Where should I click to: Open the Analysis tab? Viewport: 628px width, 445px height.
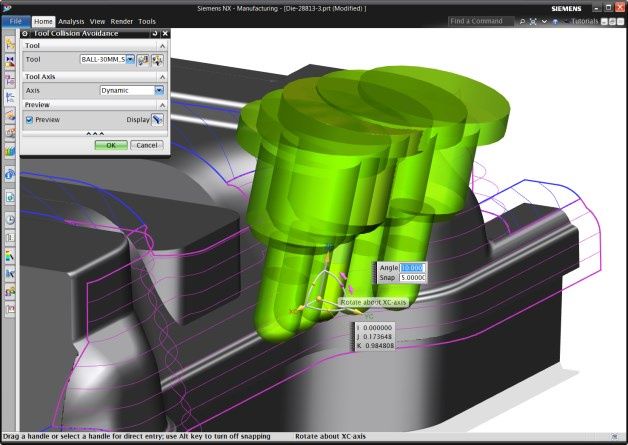click(71, 21)
